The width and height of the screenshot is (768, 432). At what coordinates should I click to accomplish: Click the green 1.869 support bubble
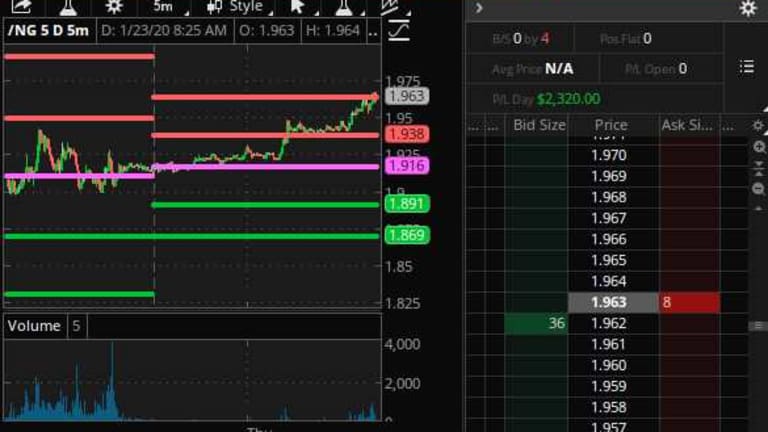click(407, 235)
